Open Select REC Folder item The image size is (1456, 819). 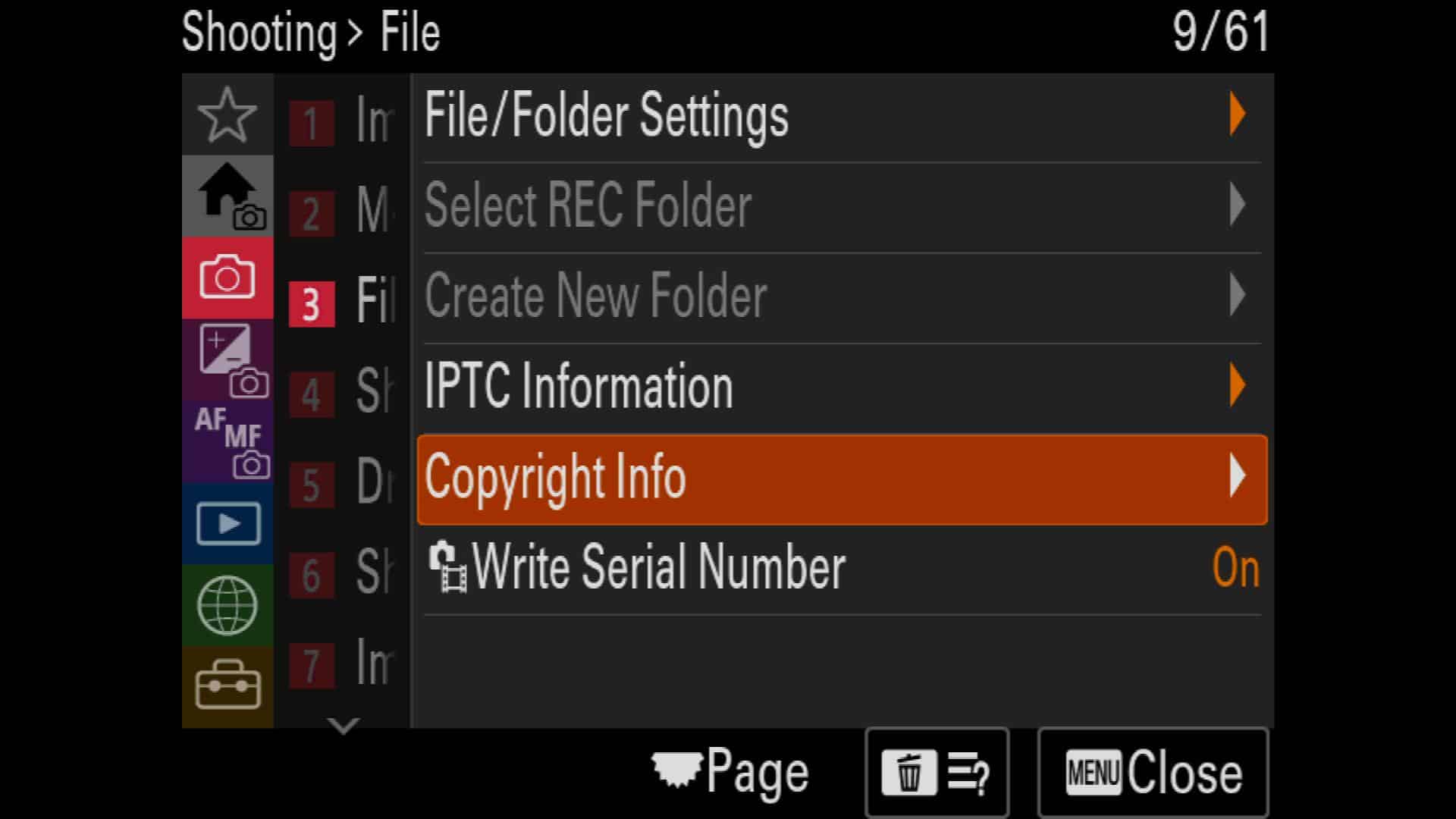[x=843, y=206]
